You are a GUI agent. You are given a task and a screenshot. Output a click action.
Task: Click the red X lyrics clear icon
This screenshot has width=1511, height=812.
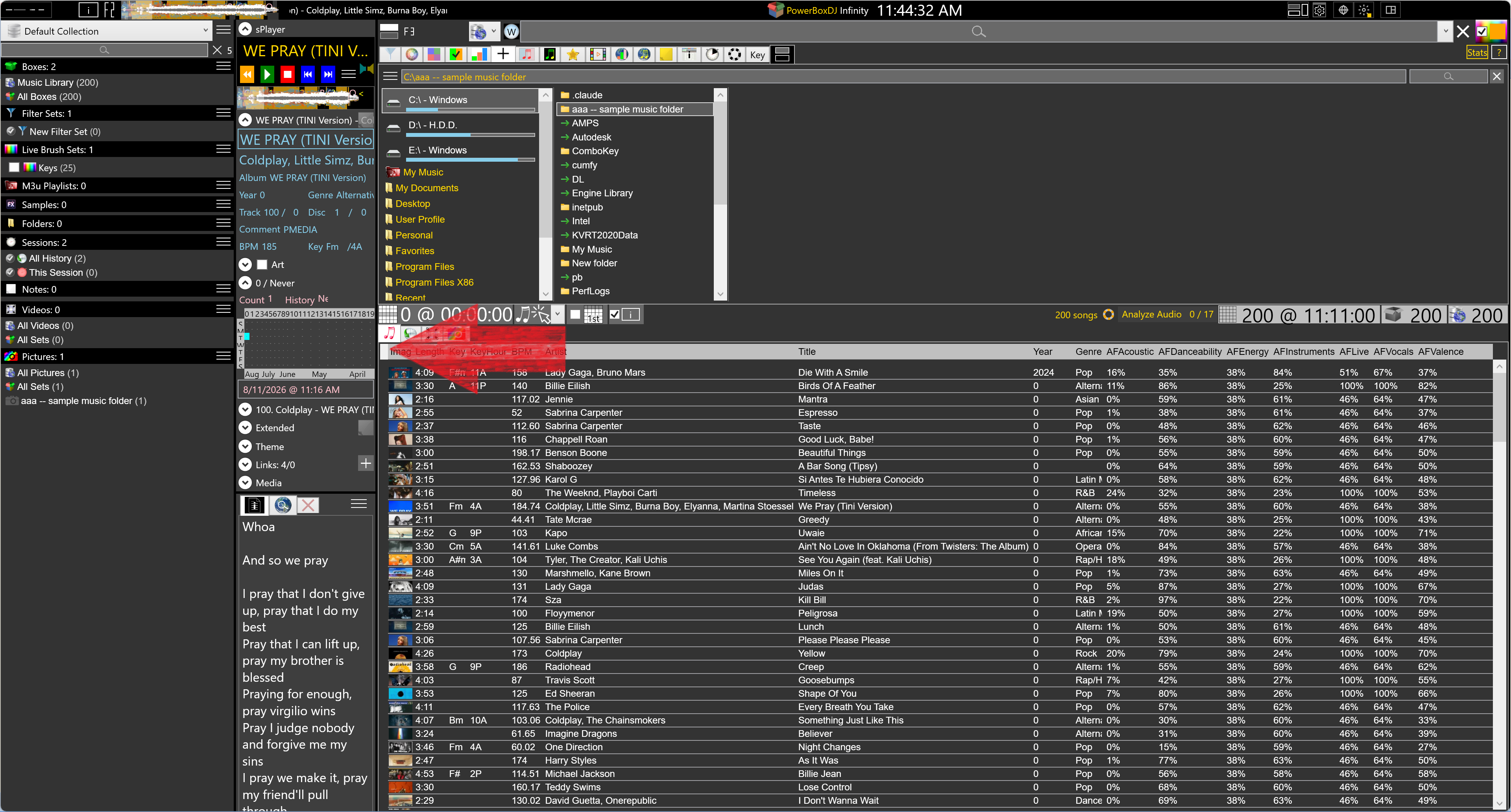308,505
